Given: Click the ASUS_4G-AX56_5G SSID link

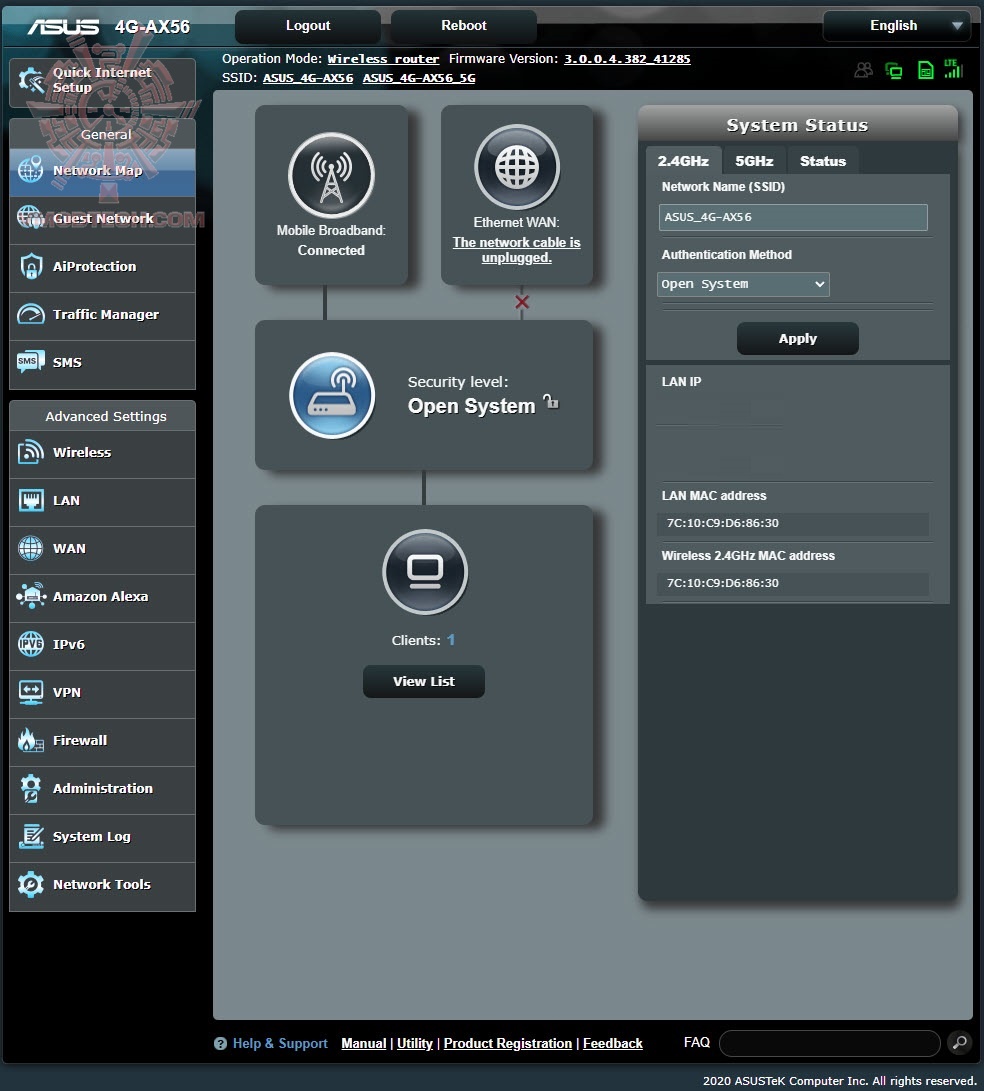Looking at the screenshot, I should click(419, 78).
